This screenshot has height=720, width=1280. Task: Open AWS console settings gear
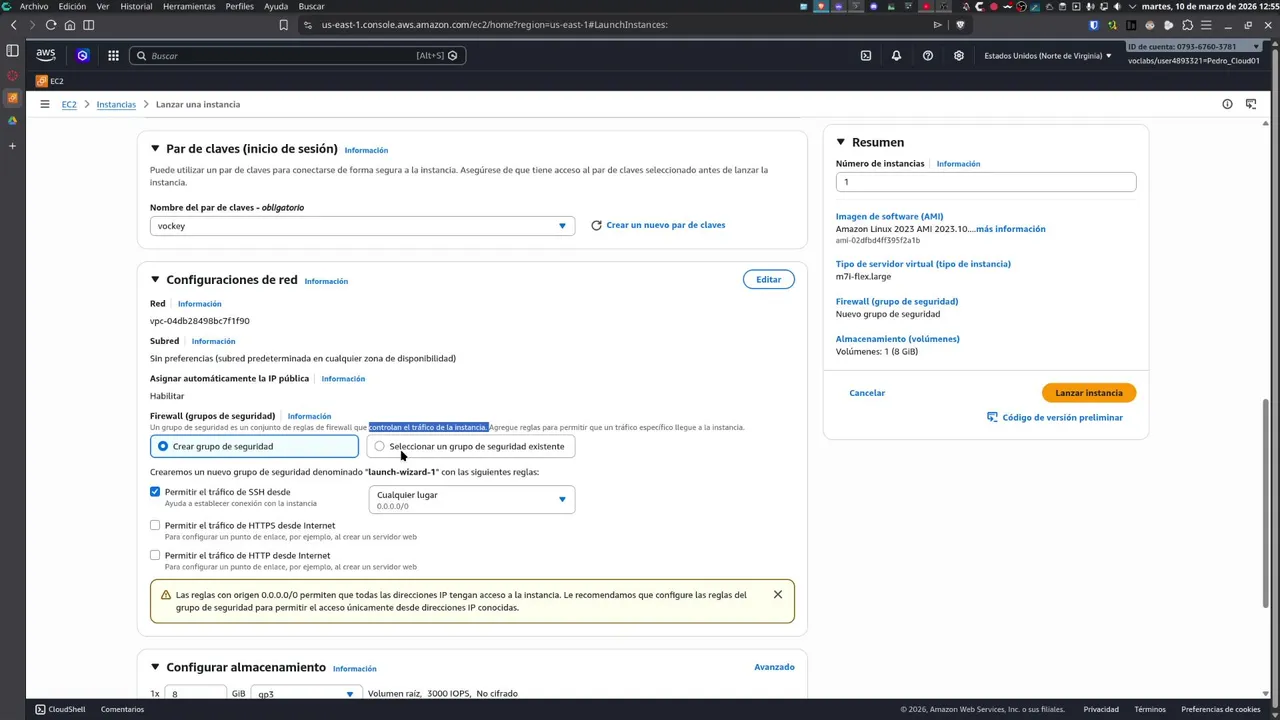959,56
